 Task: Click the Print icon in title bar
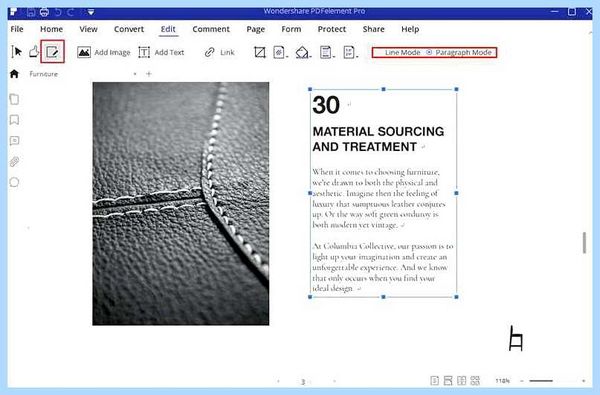44,12
